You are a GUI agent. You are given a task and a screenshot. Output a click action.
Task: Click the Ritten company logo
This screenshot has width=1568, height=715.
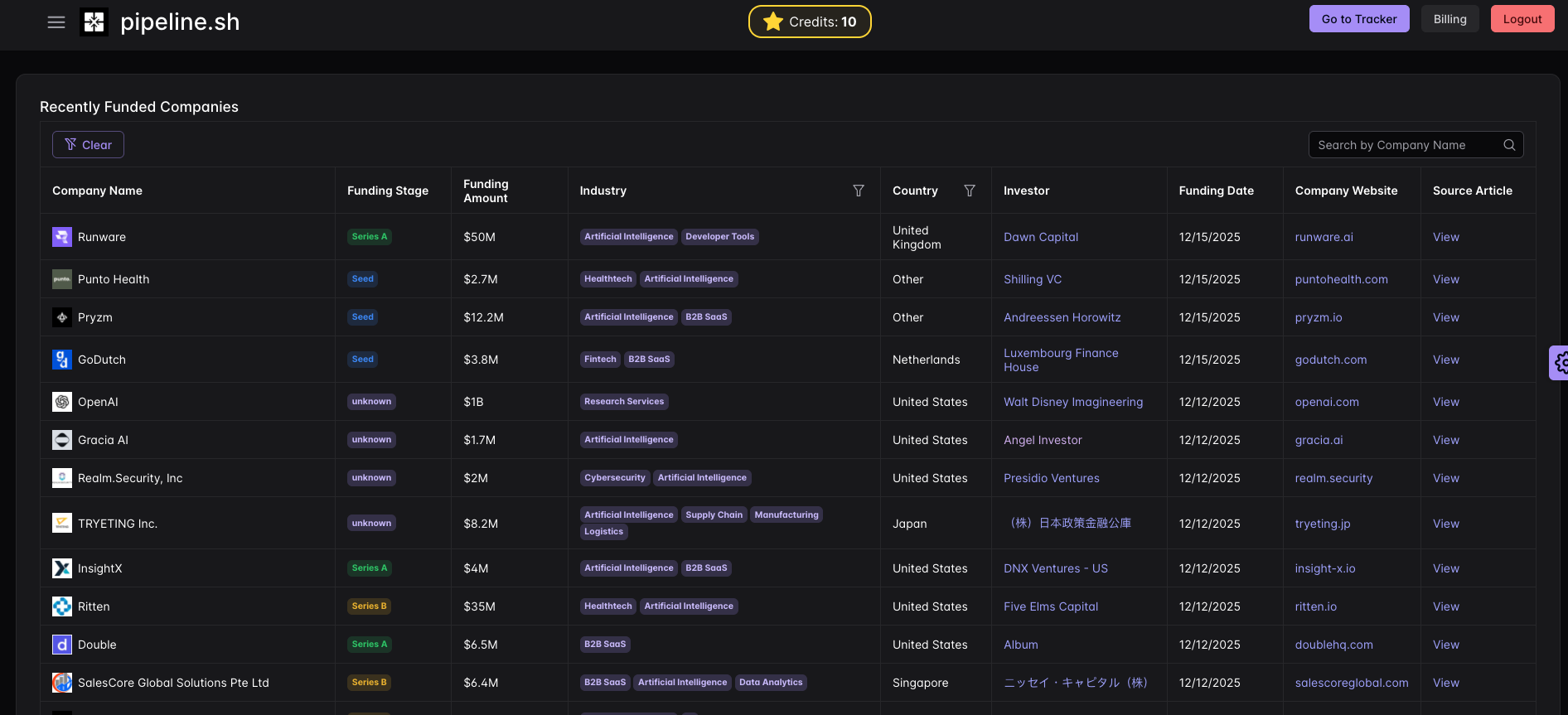point(62,606)
